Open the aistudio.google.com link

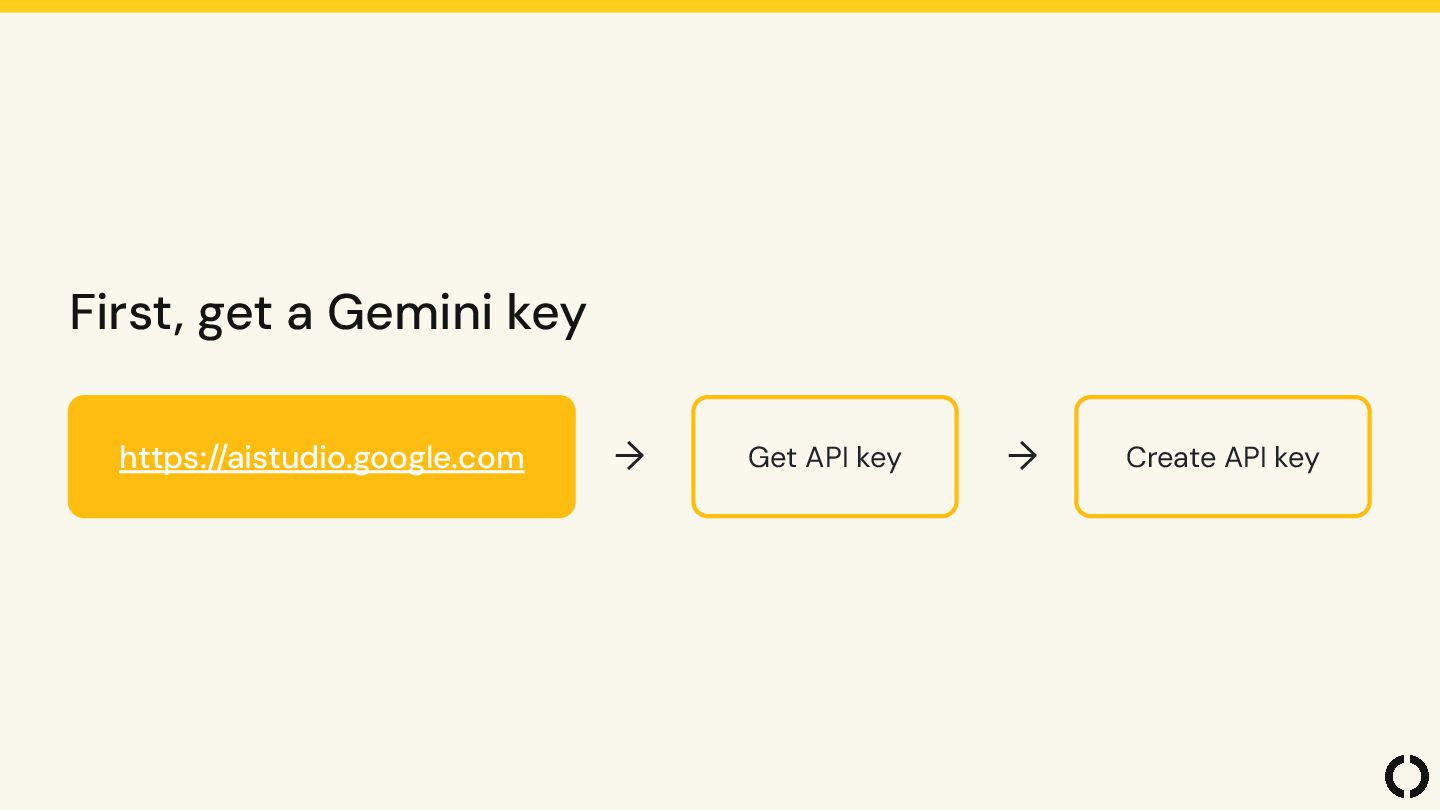point(321,457)
